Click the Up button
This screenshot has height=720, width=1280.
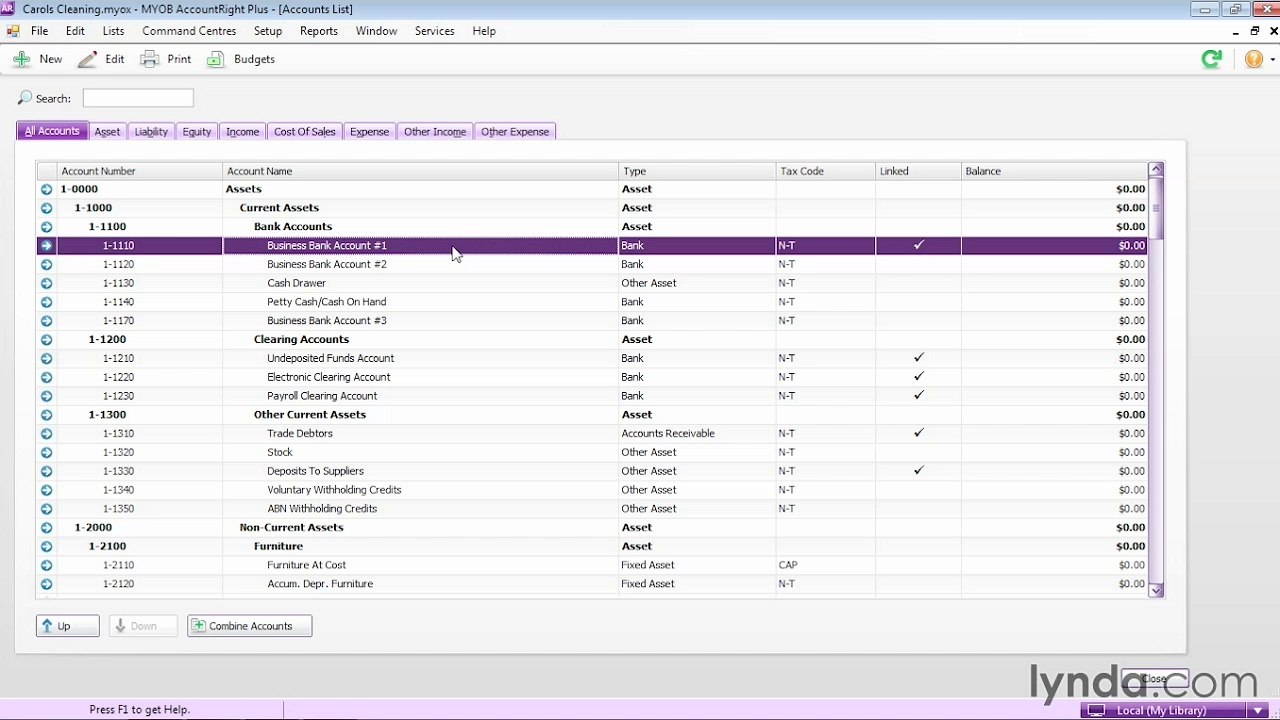[x=67, y=626]
